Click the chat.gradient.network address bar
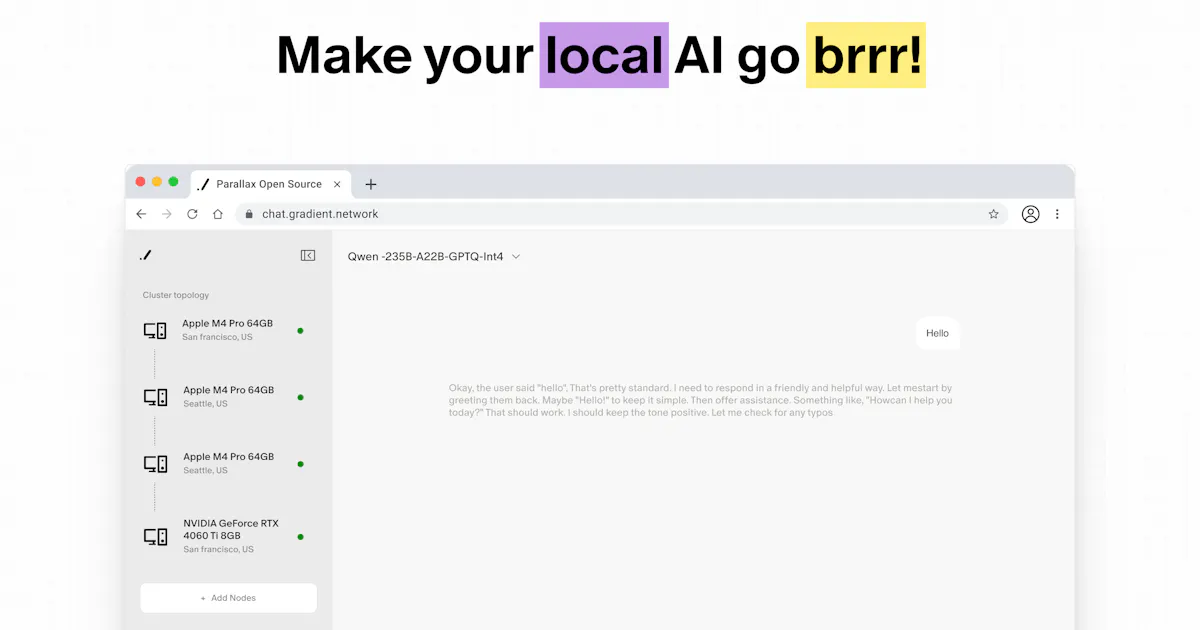The image size is (1200, 630). [620, 214]
